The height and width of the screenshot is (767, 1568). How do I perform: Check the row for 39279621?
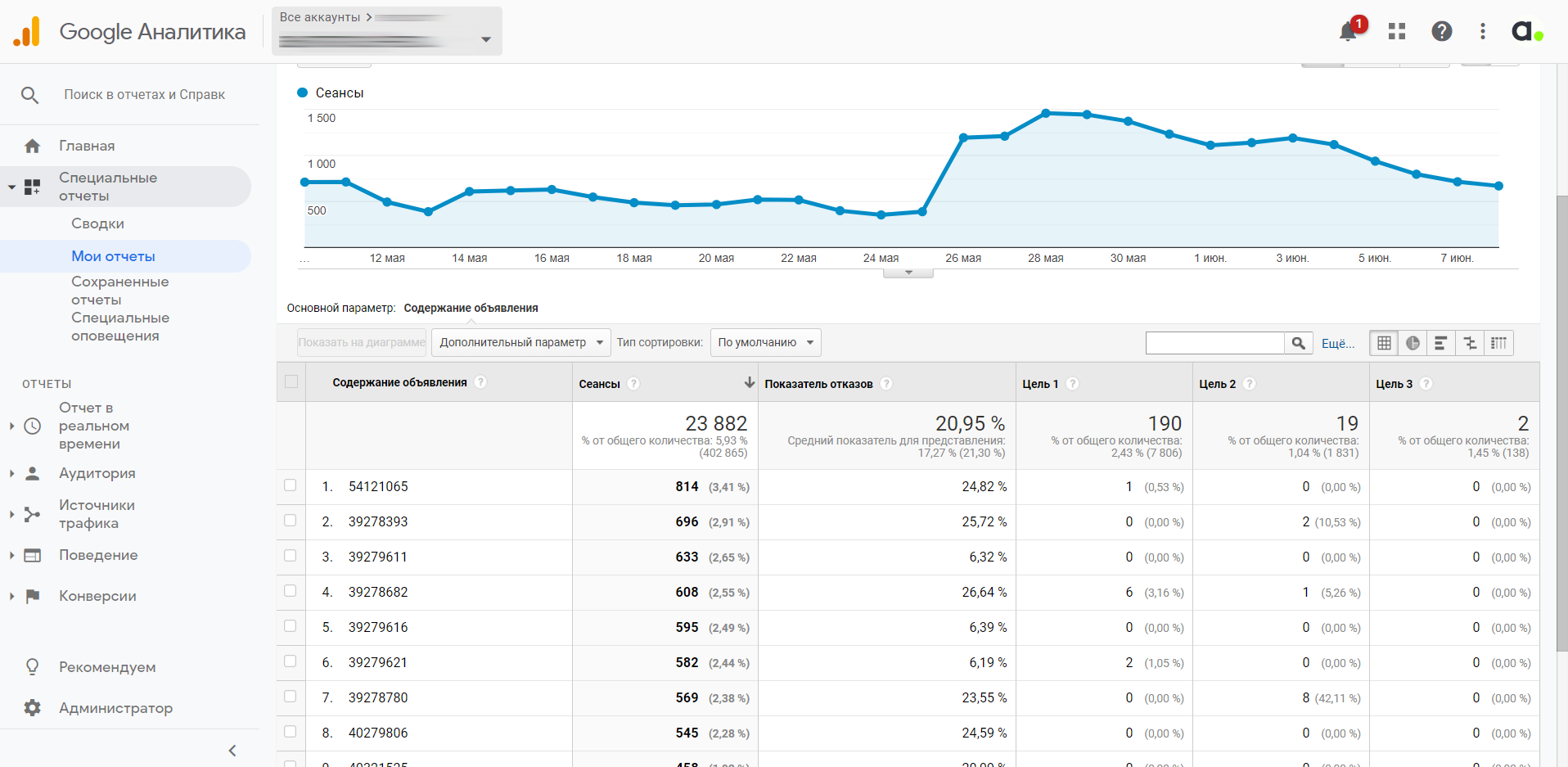click(x=290, y=661)
